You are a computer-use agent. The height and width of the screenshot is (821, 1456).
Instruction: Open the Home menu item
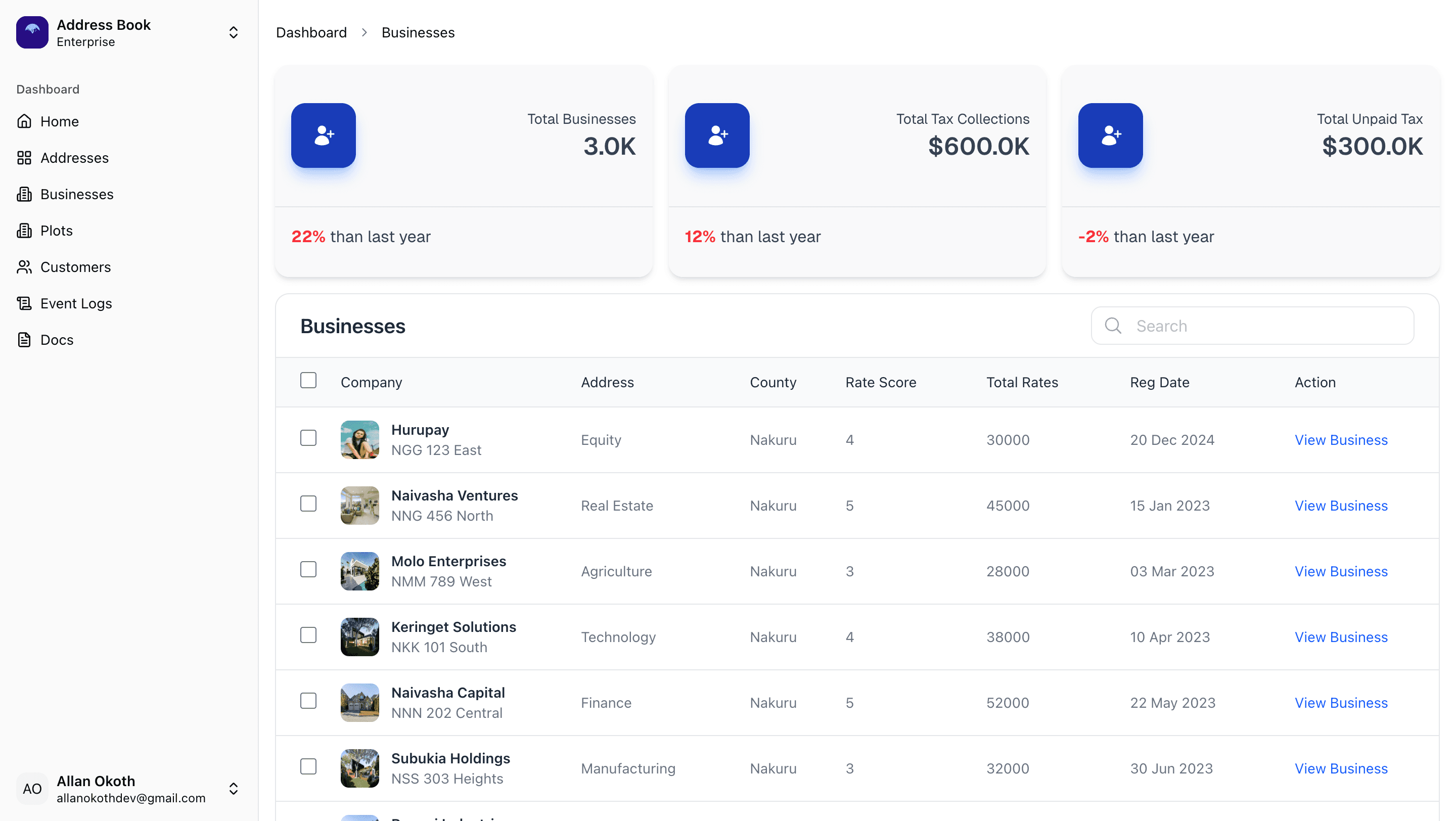pos(129,121)
